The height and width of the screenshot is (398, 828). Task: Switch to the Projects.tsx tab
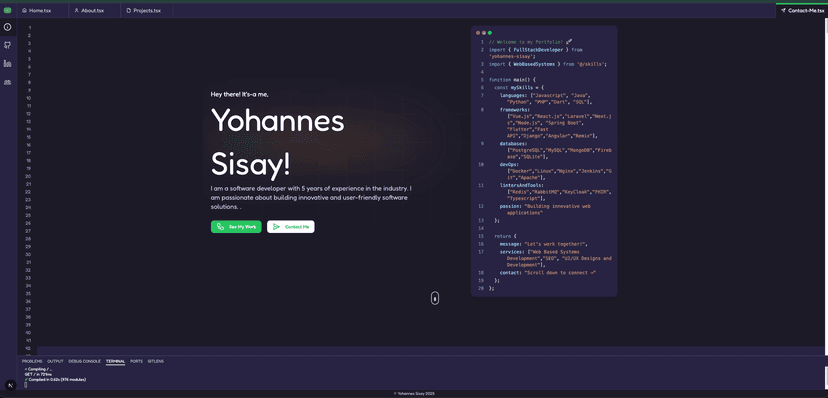pyautogui.click(x=147, y=11)
